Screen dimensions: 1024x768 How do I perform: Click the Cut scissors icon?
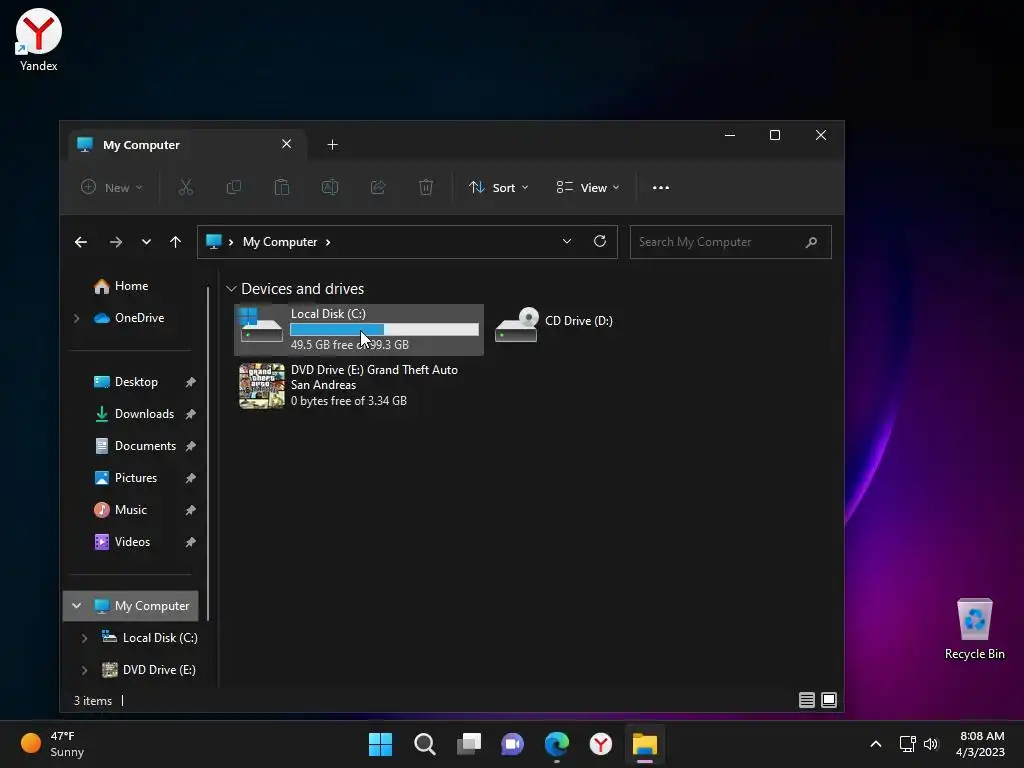click(185, 187)
